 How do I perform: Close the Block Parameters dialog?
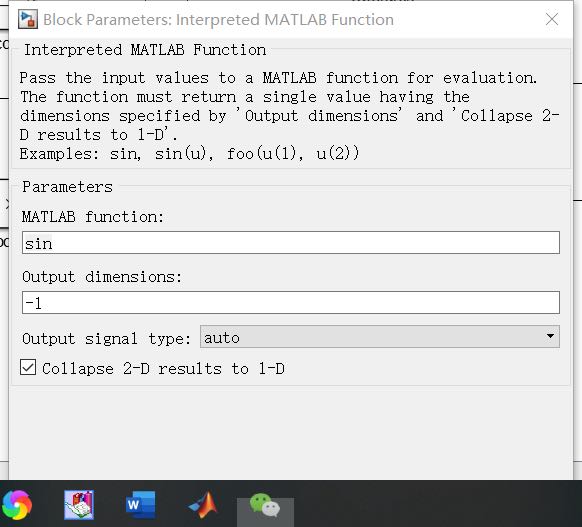click(552, 19)
